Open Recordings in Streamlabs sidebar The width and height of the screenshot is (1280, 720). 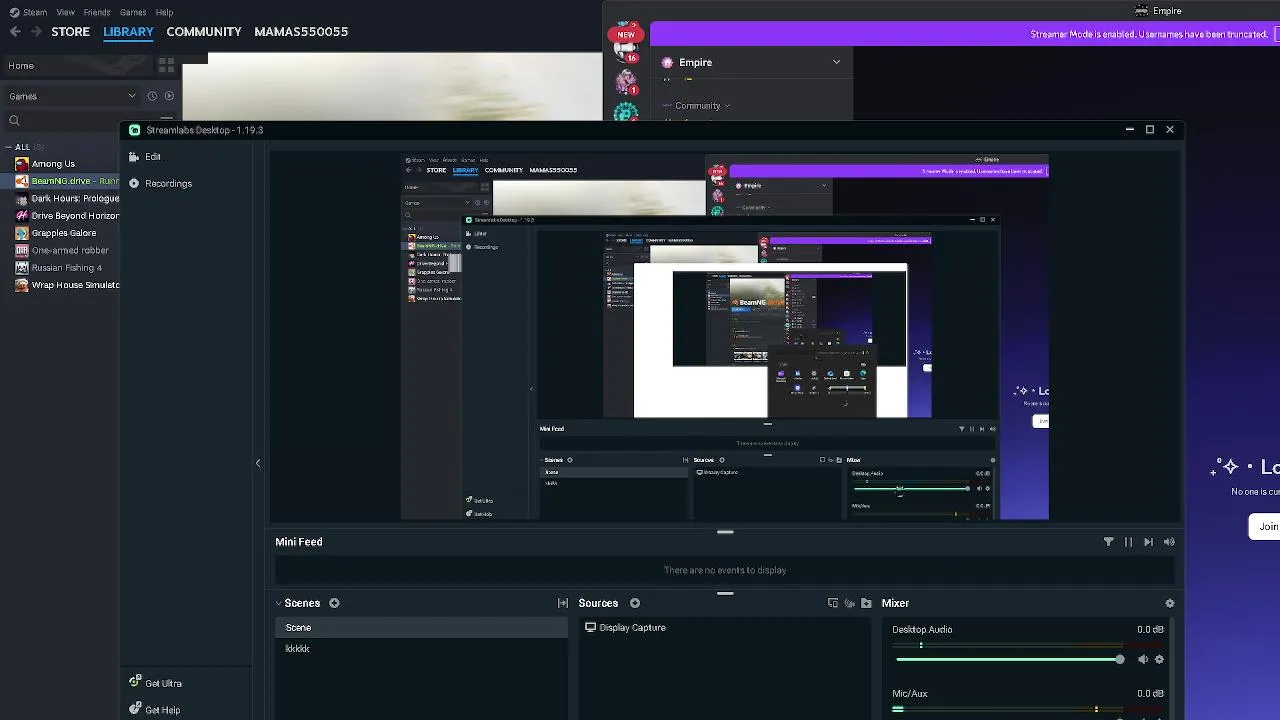click(x=160, y=184)
